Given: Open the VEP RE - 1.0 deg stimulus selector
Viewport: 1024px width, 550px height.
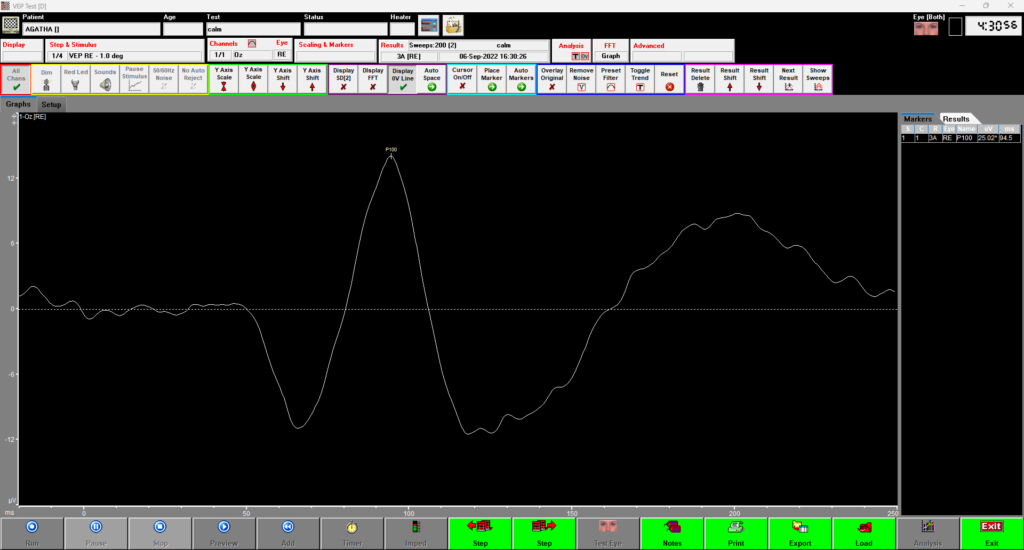Looking at the screenshot, I should [x=125, y=56].
